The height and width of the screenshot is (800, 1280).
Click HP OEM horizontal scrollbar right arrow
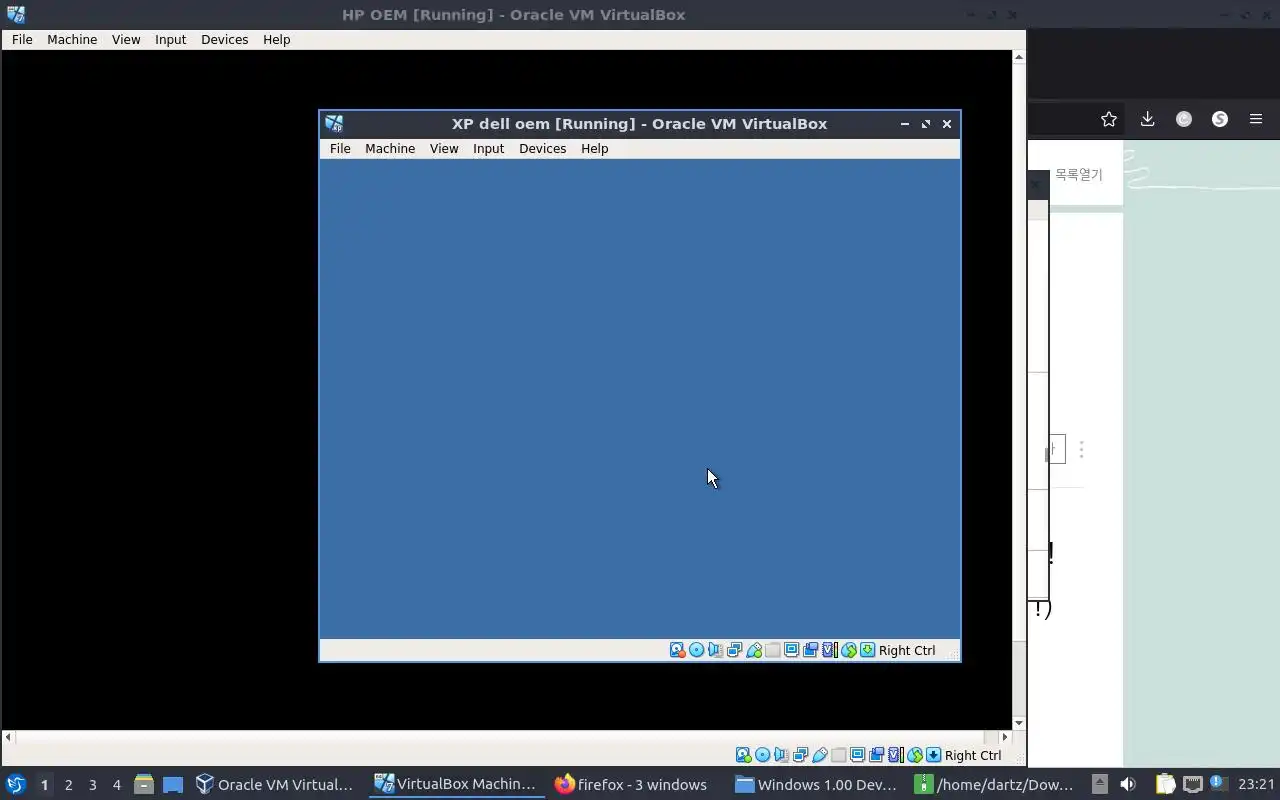tap(1005, 737)
